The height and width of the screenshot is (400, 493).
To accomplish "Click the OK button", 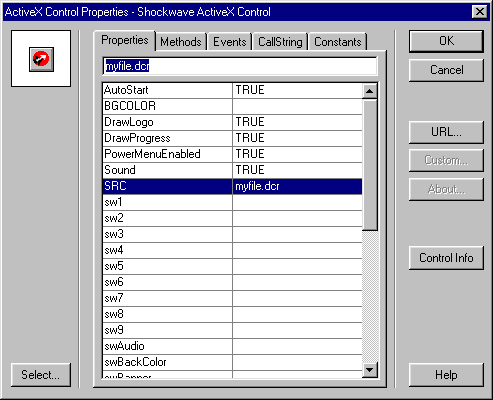I will [446, 41].
